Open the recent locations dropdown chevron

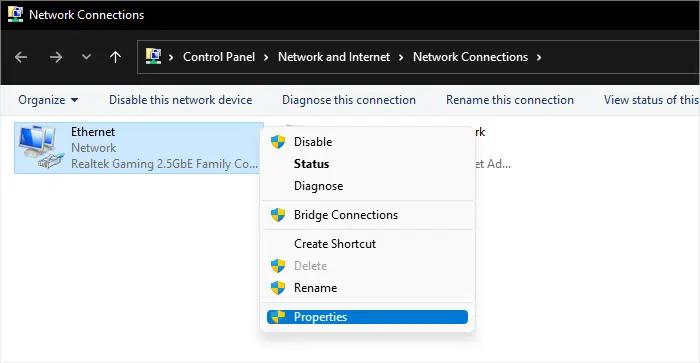click(x=86, y=57)
